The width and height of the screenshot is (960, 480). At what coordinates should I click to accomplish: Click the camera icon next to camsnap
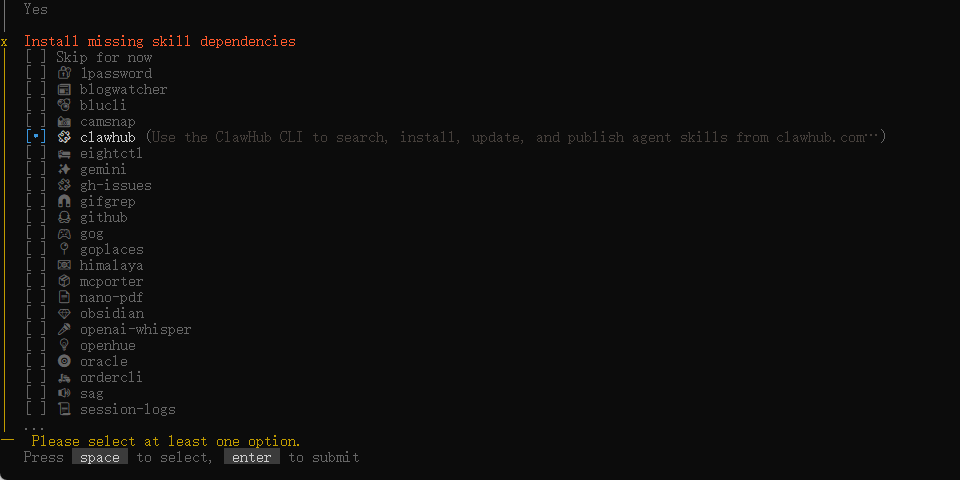(64, 121)
